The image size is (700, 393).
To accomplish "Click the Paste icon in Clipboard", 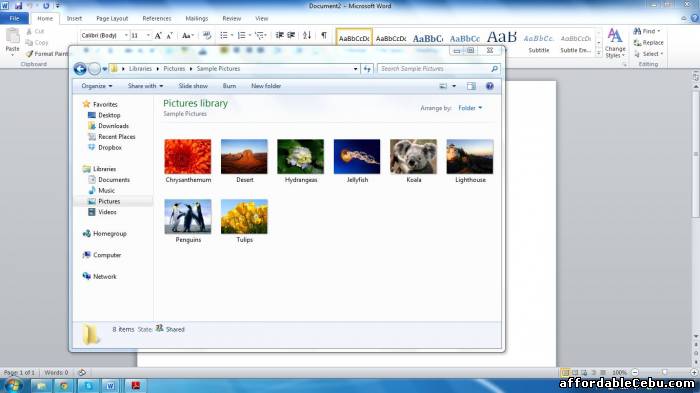I will (x=12, y=40).
